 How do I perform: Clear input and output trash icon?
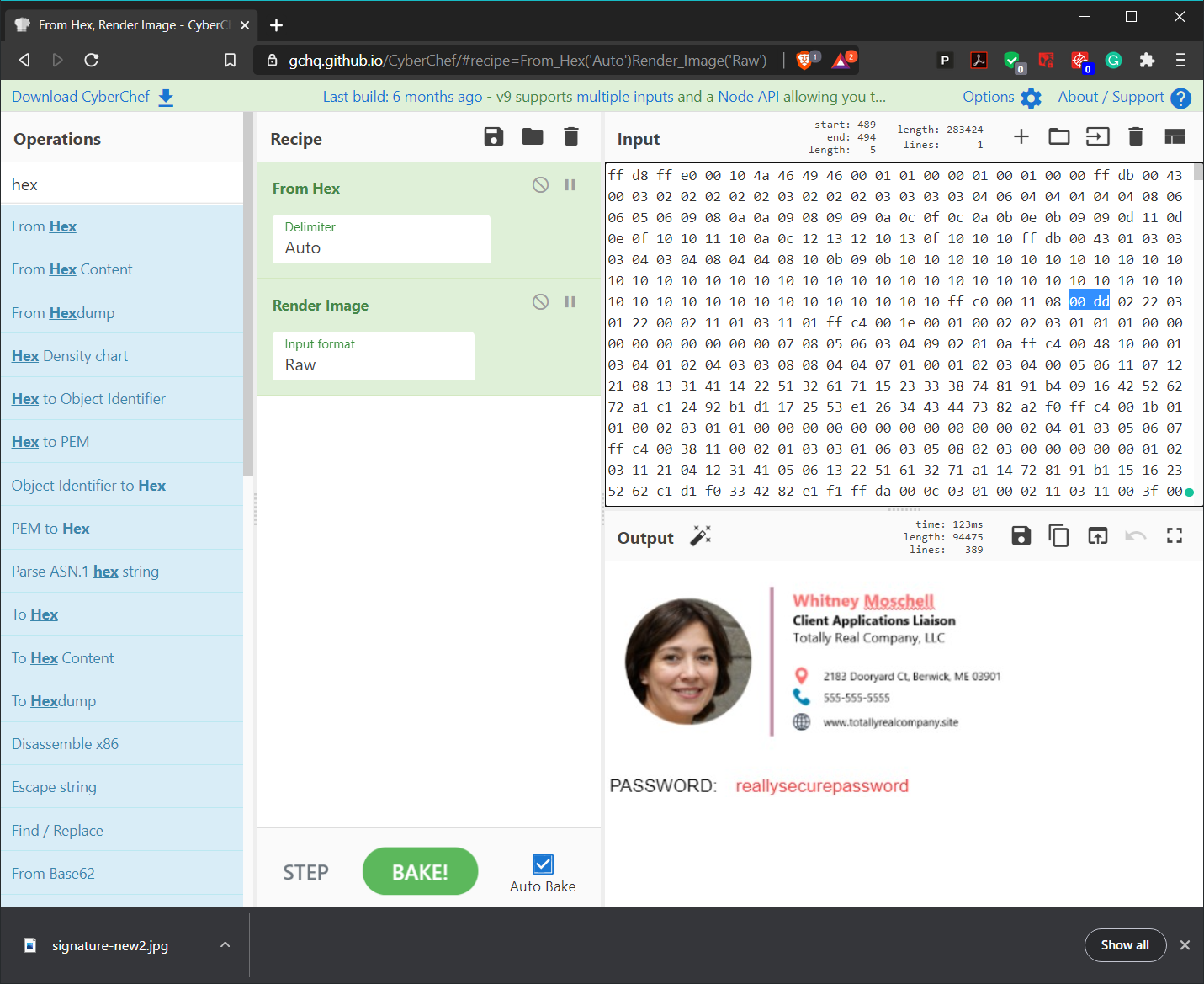point(1136,136)
